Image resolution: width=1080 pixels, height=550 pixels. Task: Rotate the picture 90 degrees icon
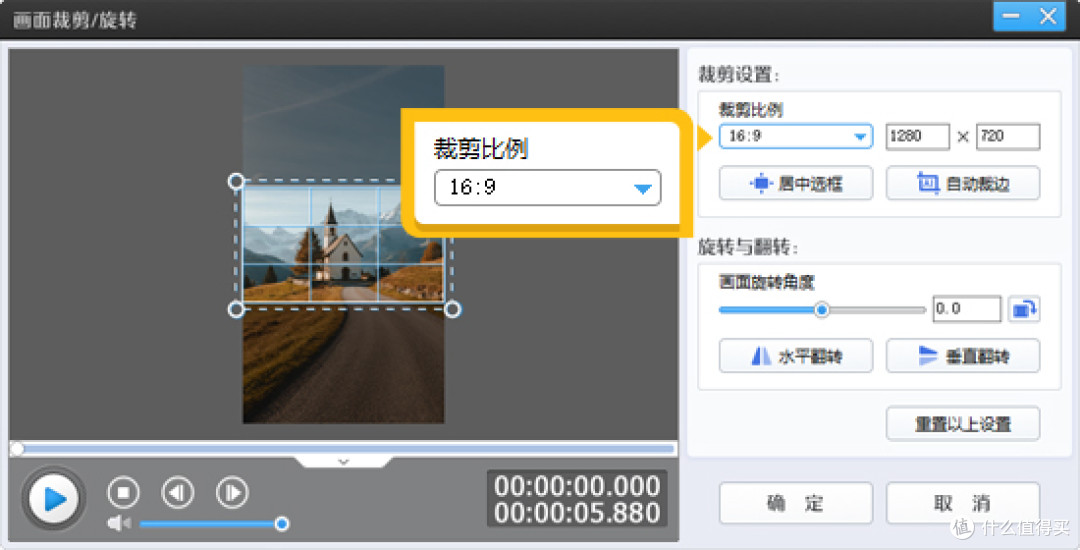1024,309
